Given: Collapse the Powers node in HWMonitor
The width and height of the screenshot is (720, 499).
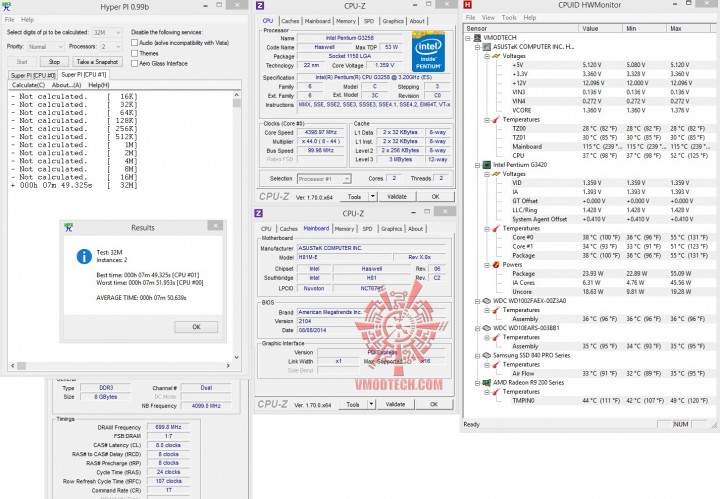Looking at the screenshot, I should click(x=486, y=265).
